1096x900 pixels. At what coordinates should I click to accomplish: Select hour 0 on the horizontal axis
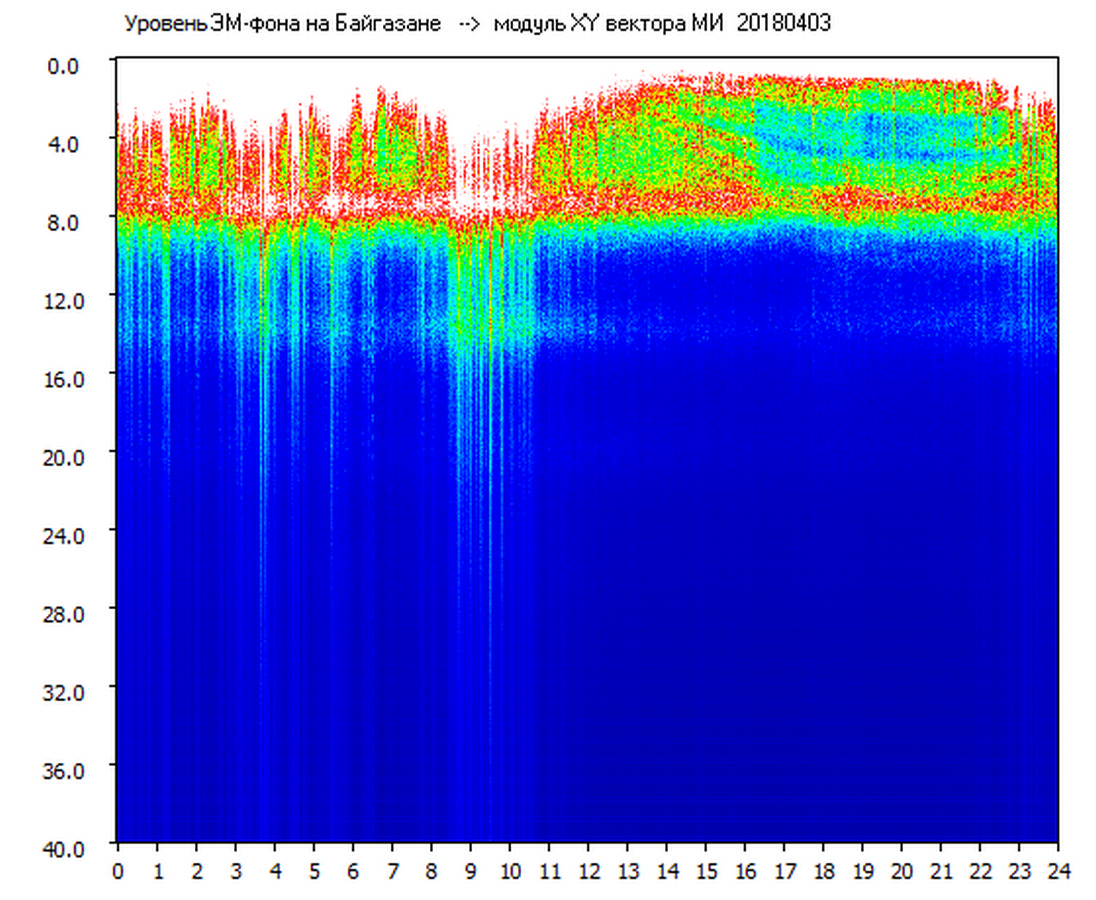click(x=118, y=870)
